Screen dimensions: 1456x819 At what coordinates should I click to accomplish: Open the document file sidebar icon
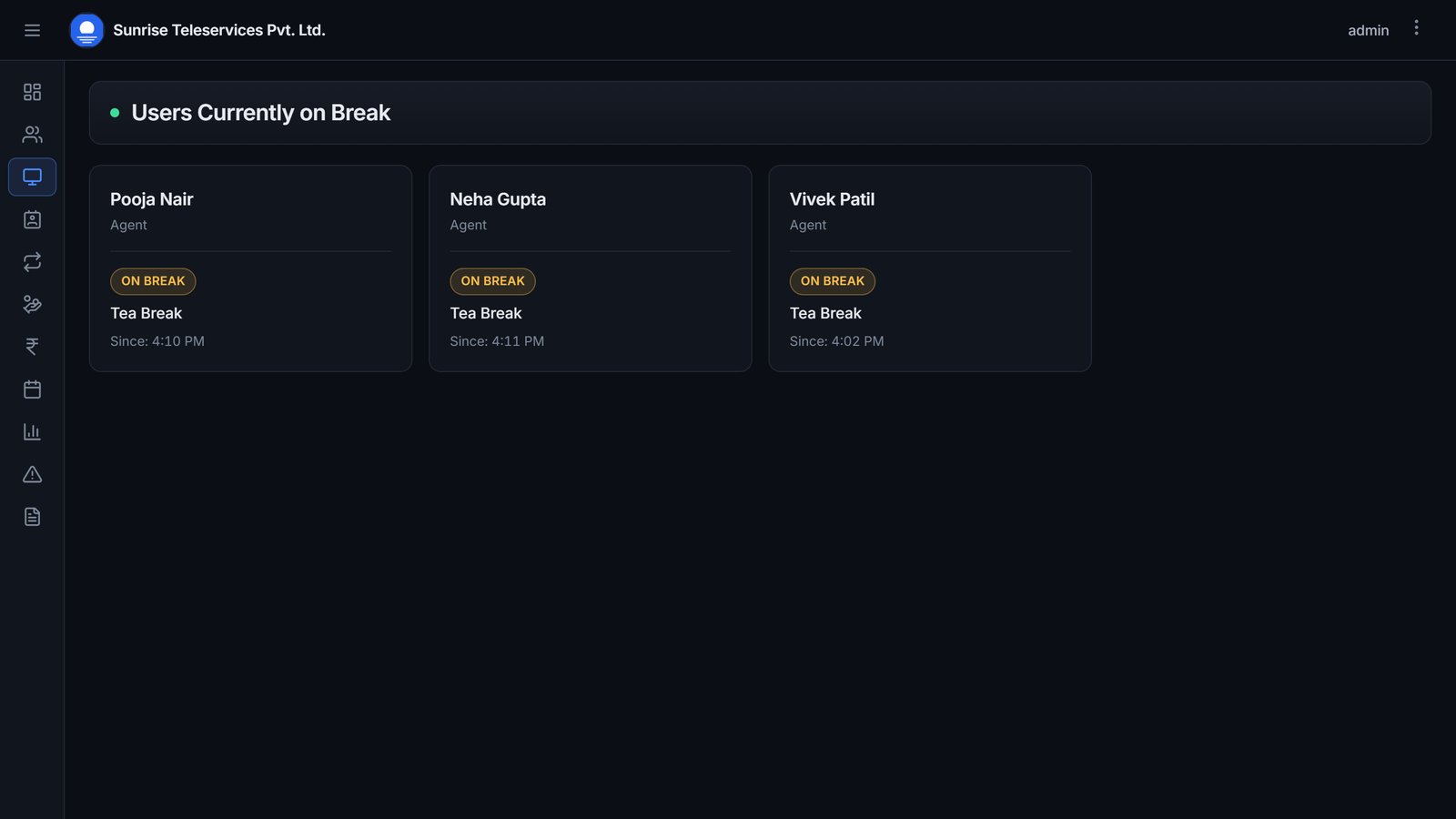32,517
